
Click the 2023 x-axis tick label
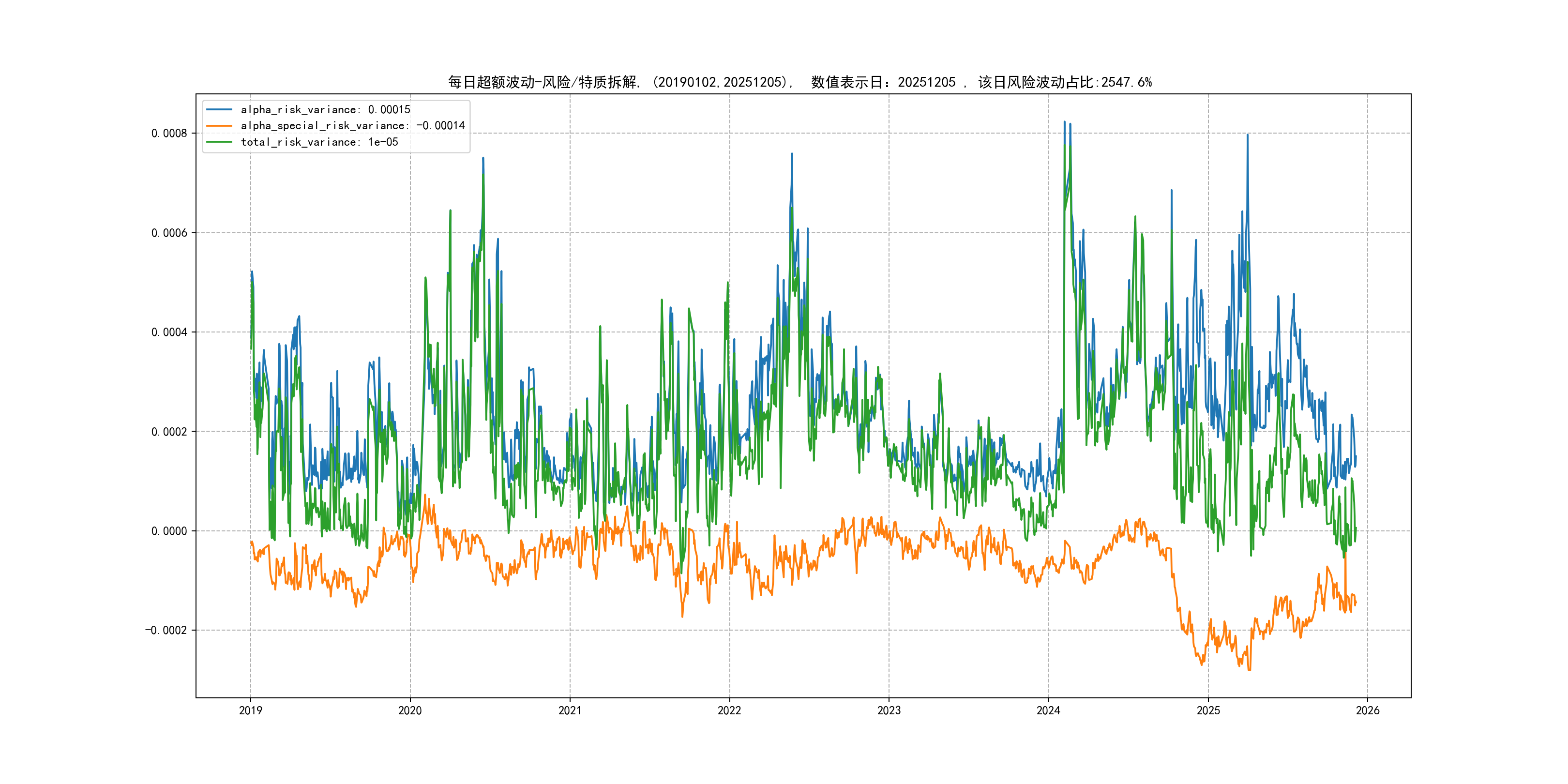click(x=889, y=710)
